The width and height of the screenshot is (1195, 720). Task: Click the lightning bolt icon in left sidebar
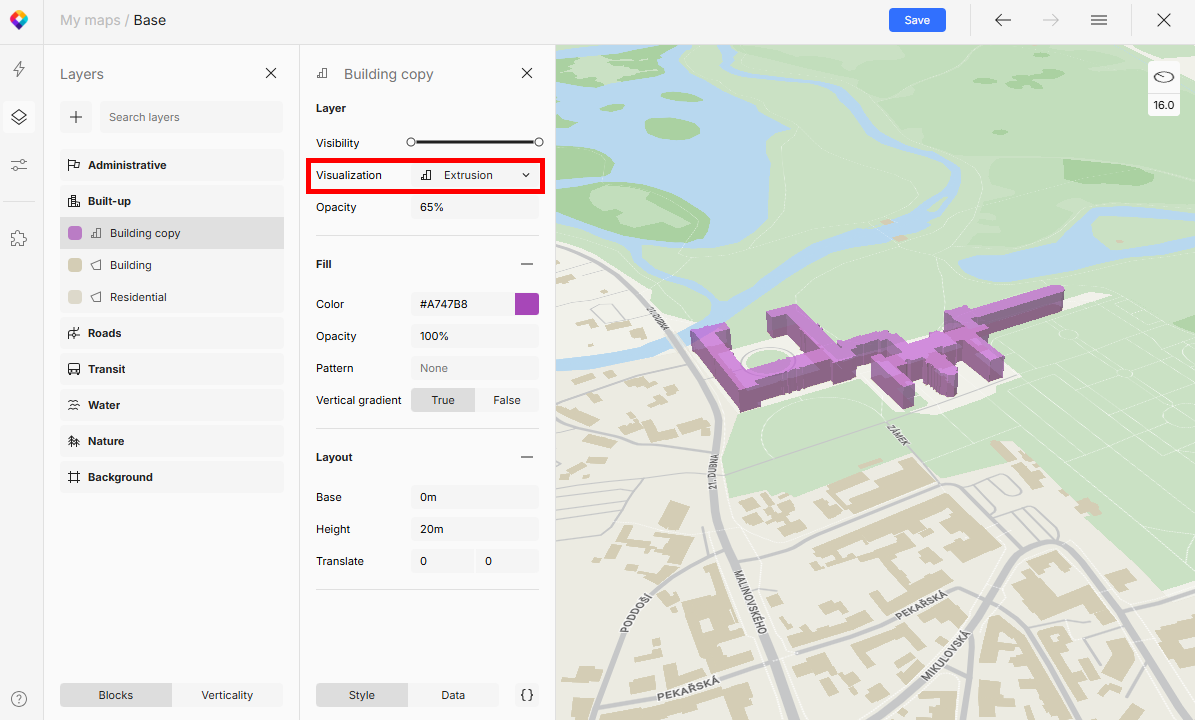click(x=19, y=69)
